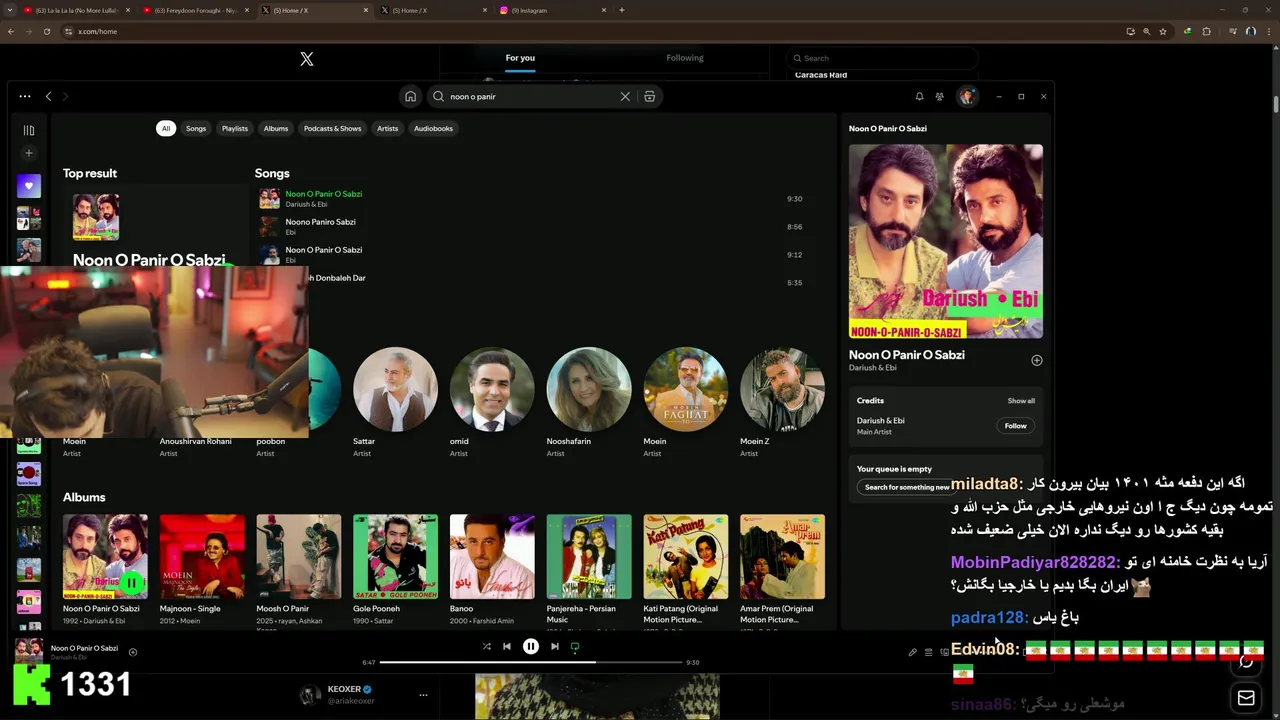
Task: Toggle shuffle in player controls
Action: click(486, 647)
